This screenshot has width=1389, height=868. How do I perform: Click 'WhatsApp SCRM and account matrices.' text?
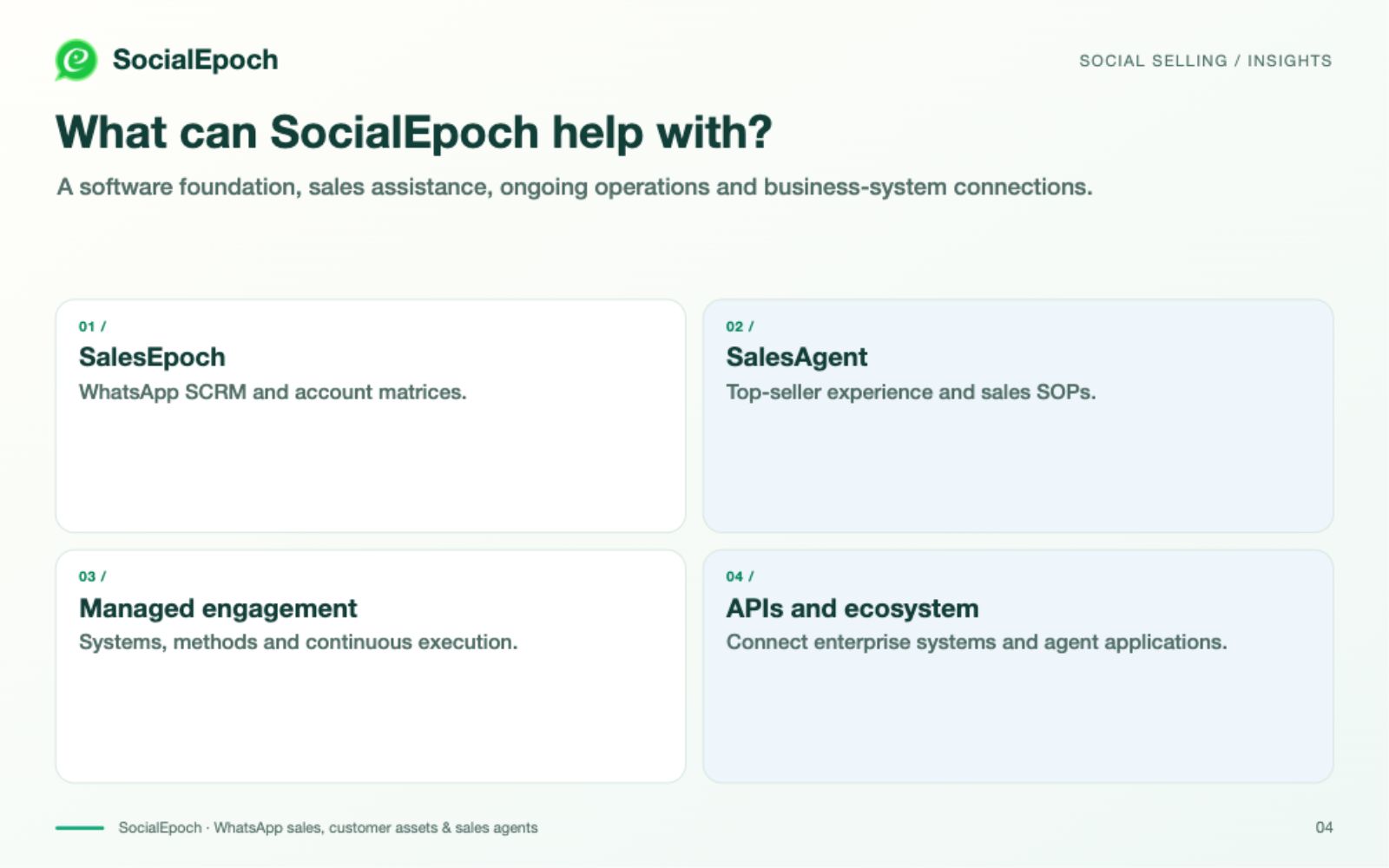click(273, 392)
